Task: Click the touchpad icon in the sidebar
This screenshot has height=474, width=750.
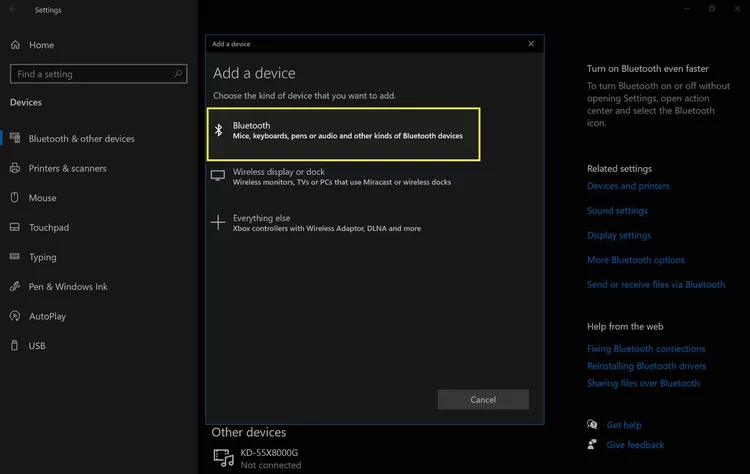Action: [x=15, y=227]
